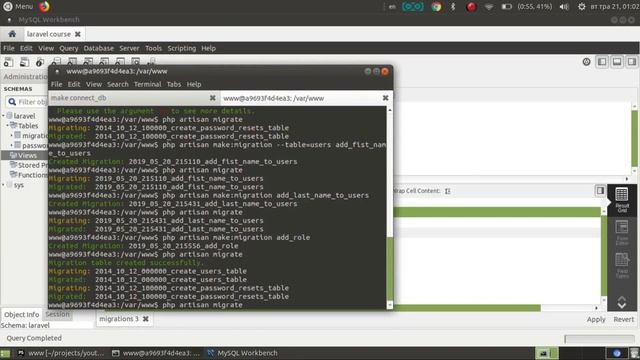Click the volume speaker tray icon

click(x=564, y=7)
